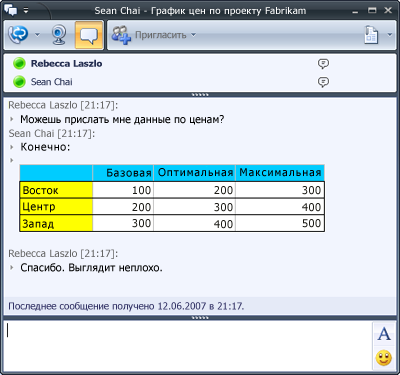Click the grip handle above message input
Viewport: 400px width, 375px height.
(200, 318)
